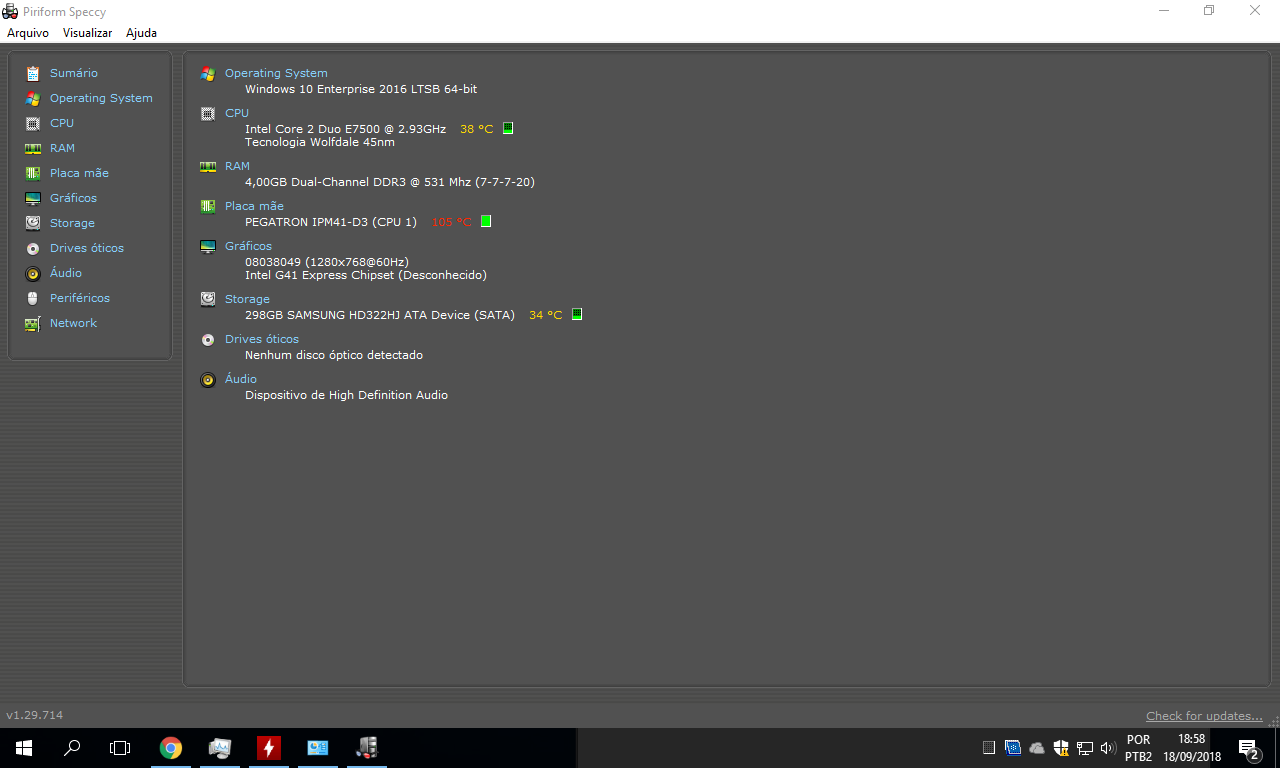Open the Storage summary heading
The height and width of the screenshot is (768, 1280).
coord(247,299)
